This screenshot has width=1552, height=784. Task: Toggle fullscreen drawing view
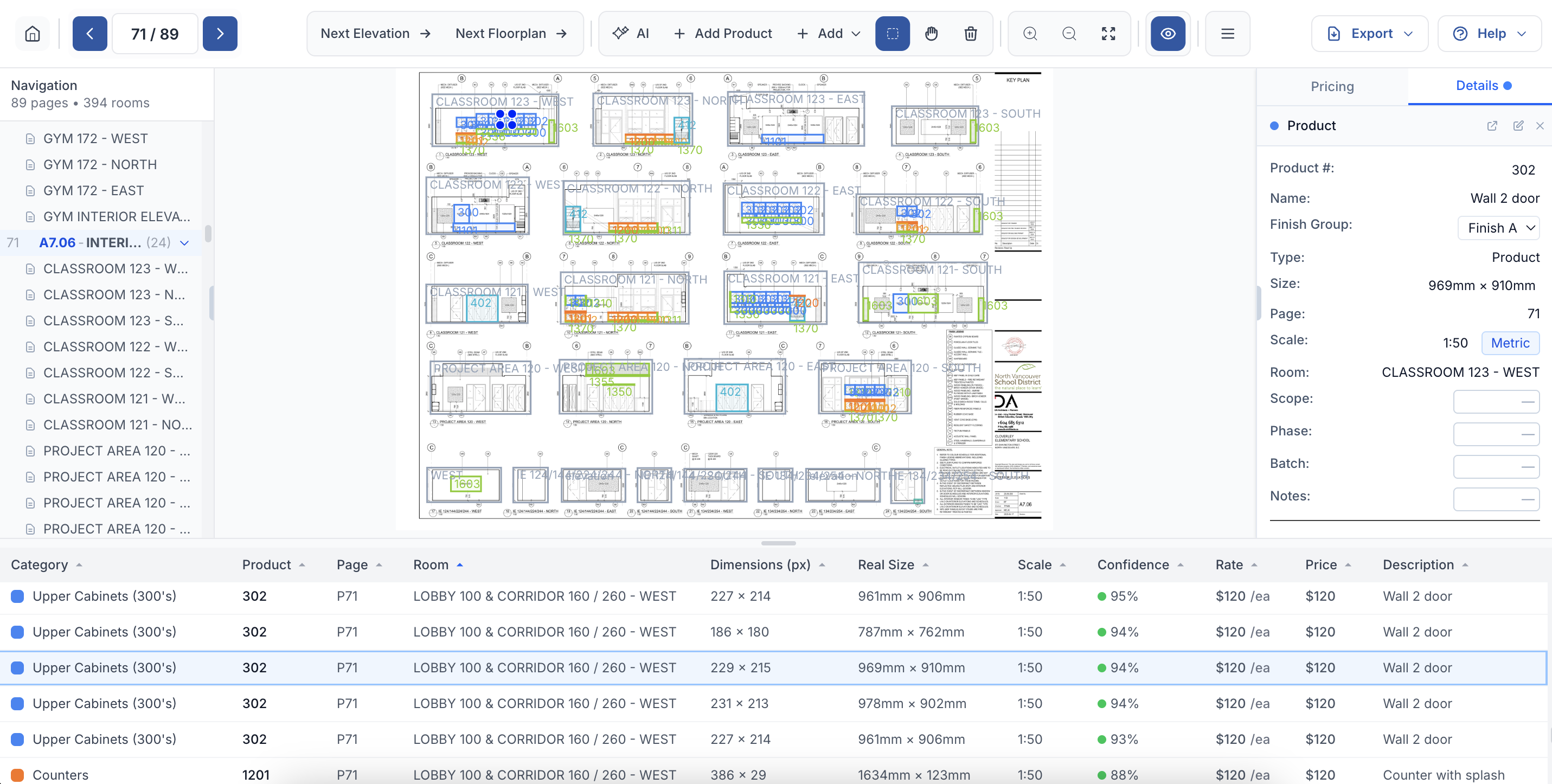click(1108, 34)
